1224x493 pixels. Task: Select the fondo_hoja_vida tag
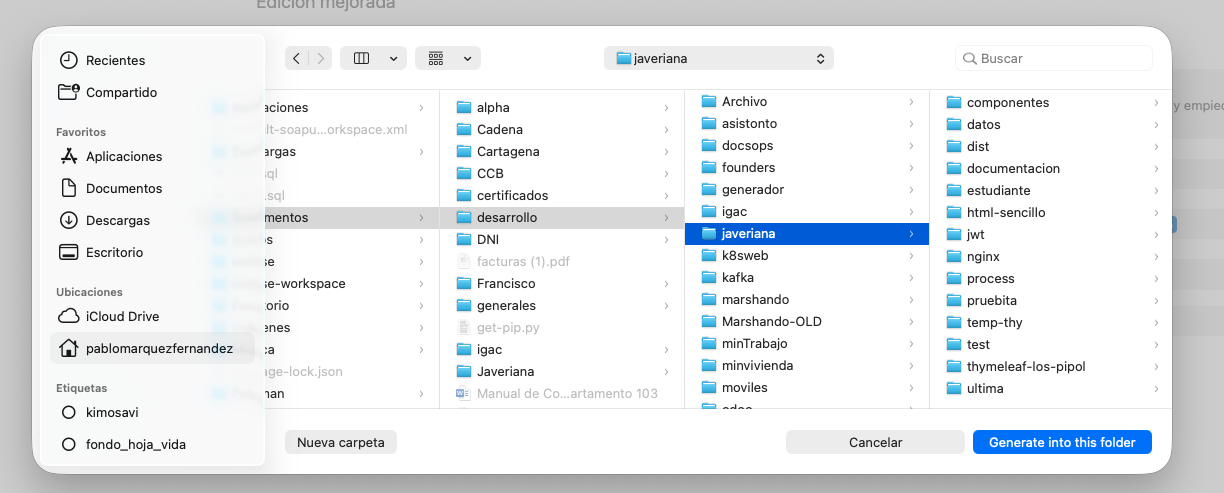(124, 444)
